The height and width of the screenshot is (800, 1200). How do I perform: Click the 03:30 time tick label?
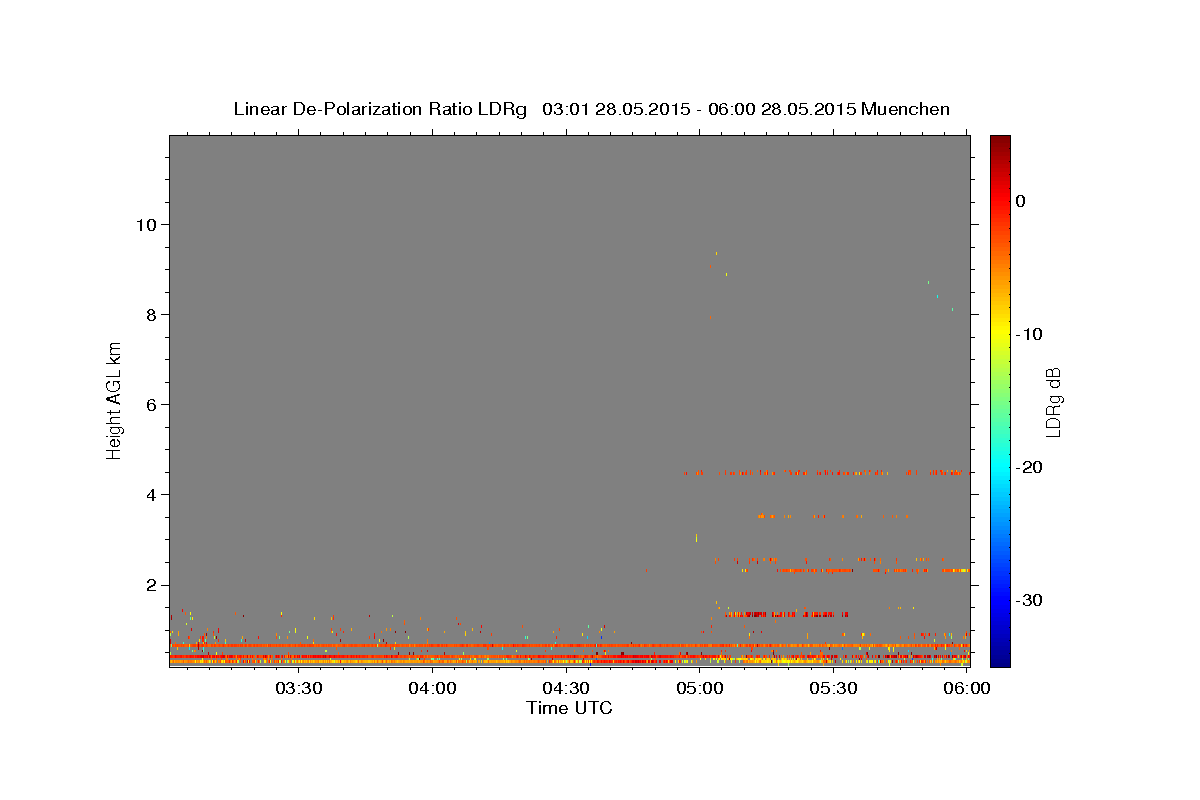pos(298,688)
